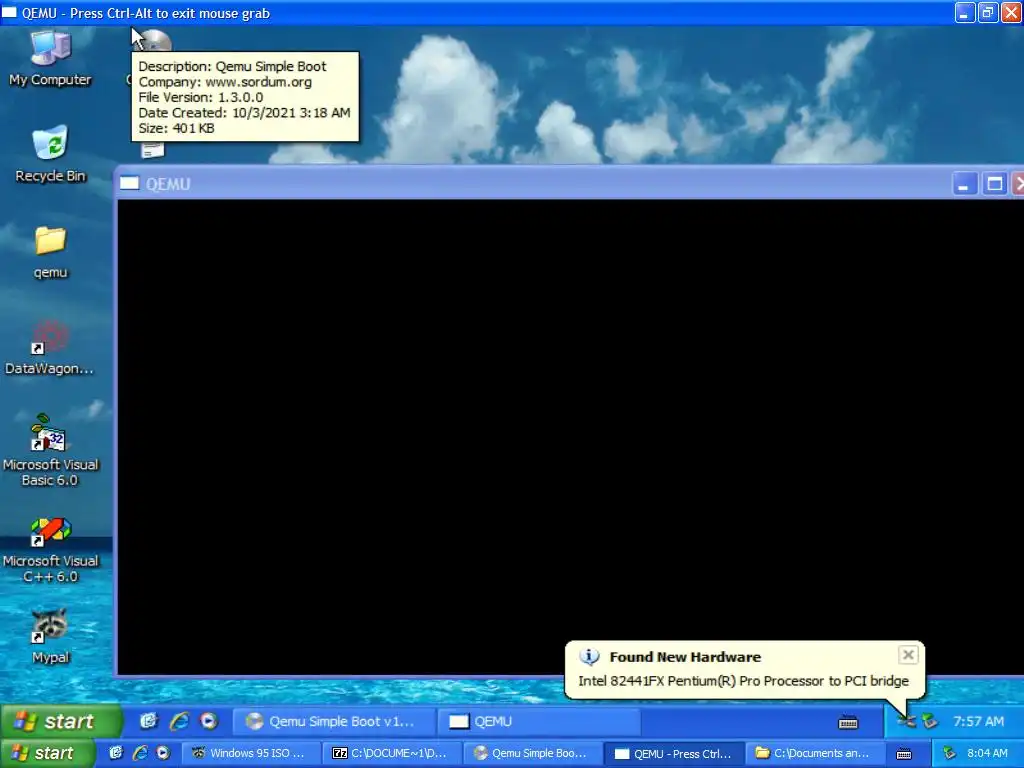Open the My Computer desktop icon
1024x768 pixels.
(50, 58)
